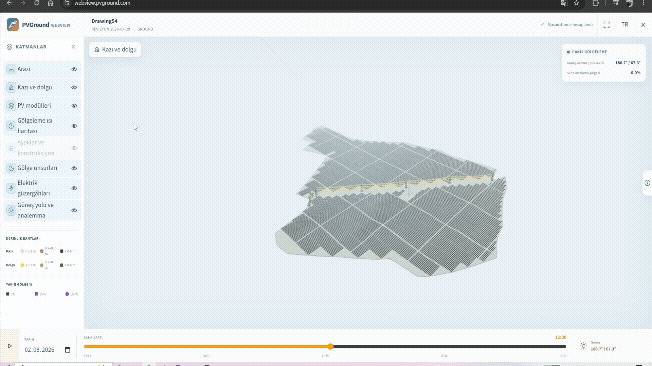Bookmark this page with star icon
The width and height of the screenshot is (652, 366).
click(576, 3)
